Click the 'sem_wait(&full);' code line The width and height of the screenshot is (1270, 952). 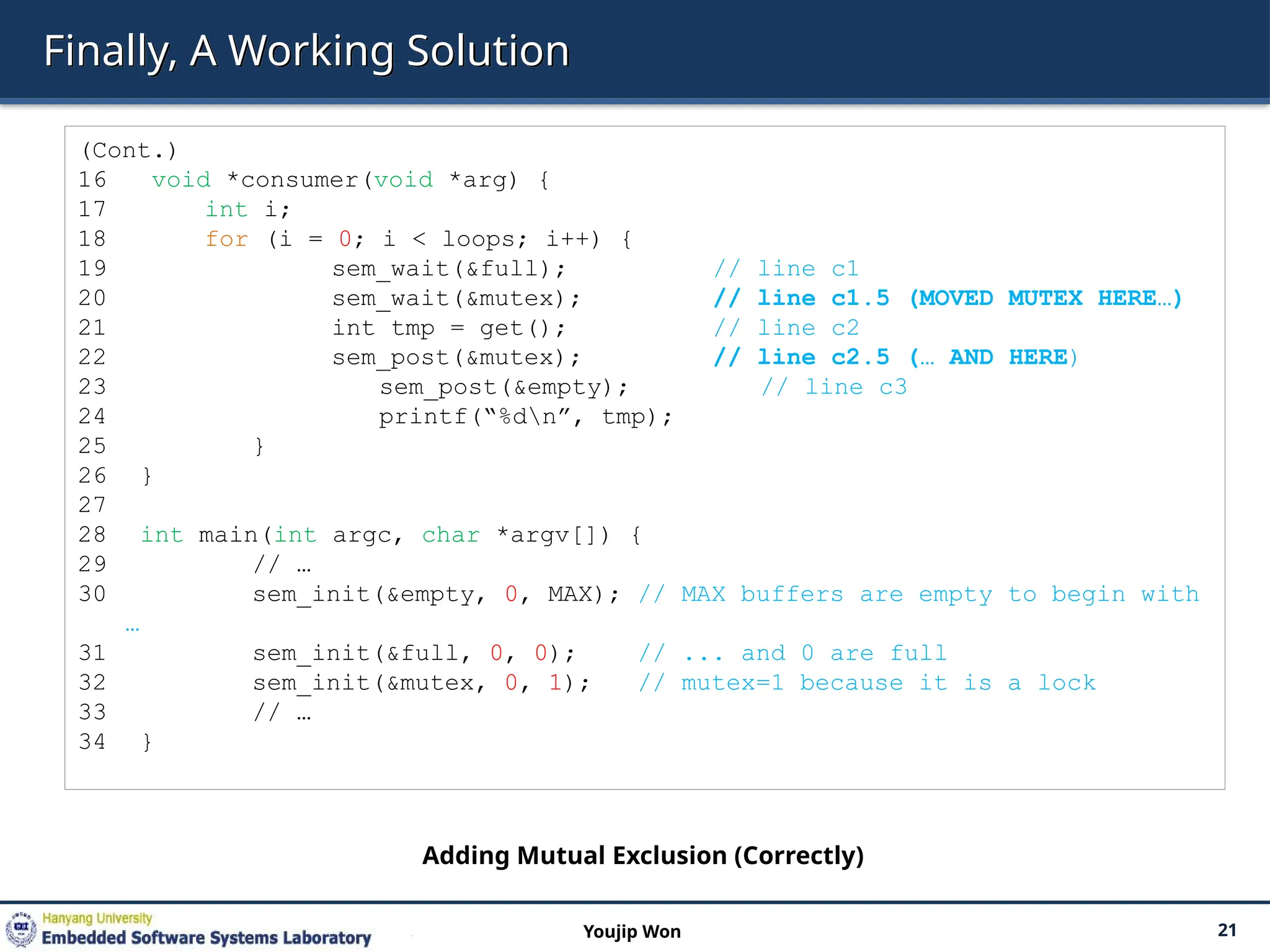click(449, 269)
